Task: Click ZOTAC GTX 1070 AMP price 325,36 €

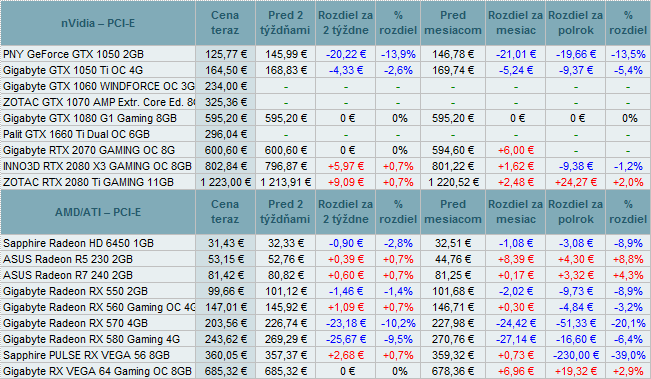Action: (226, 102)
